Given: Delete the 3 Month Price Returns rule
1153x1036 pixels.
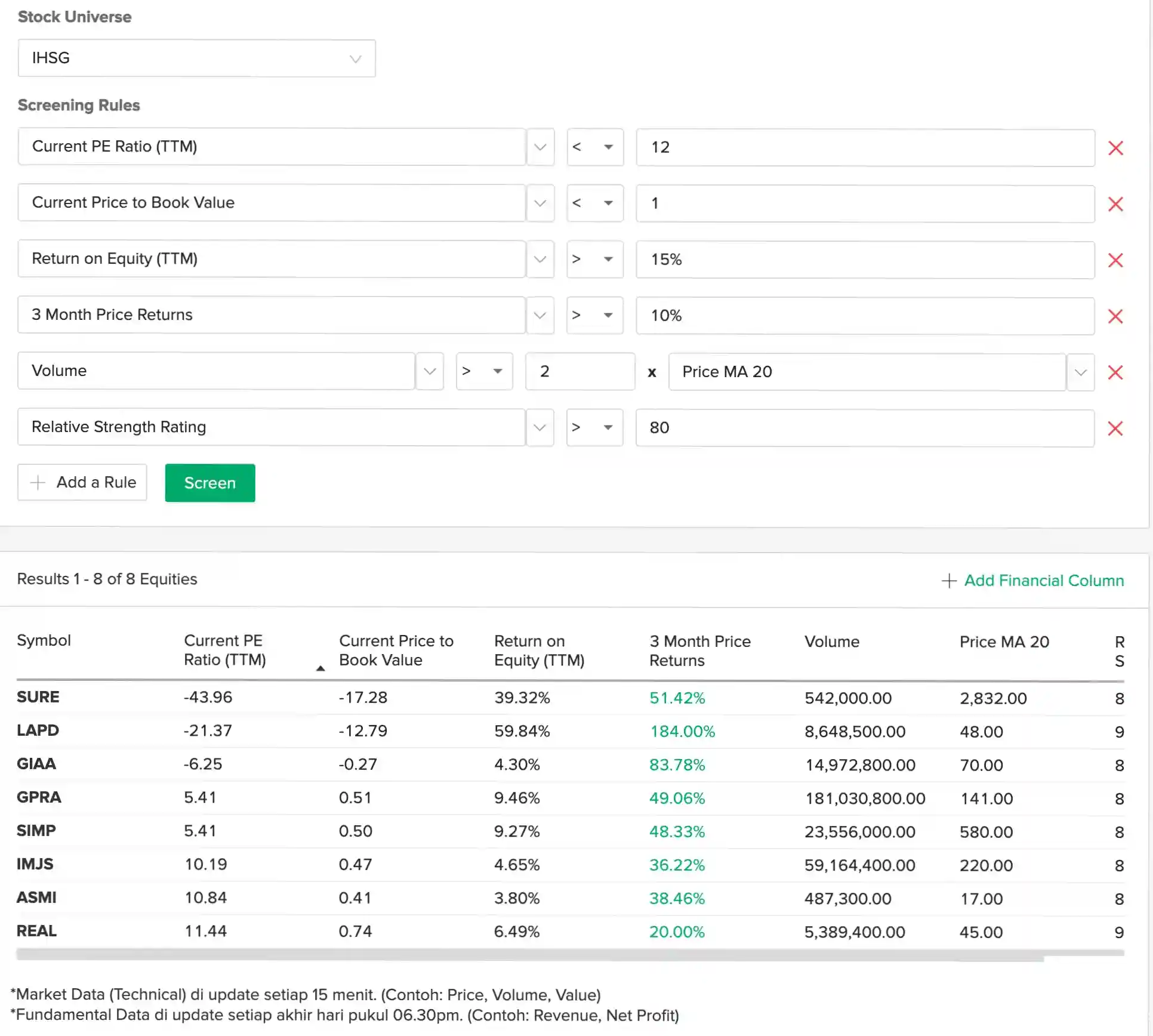Looking at the screenshot, I should coord(1115,316).
